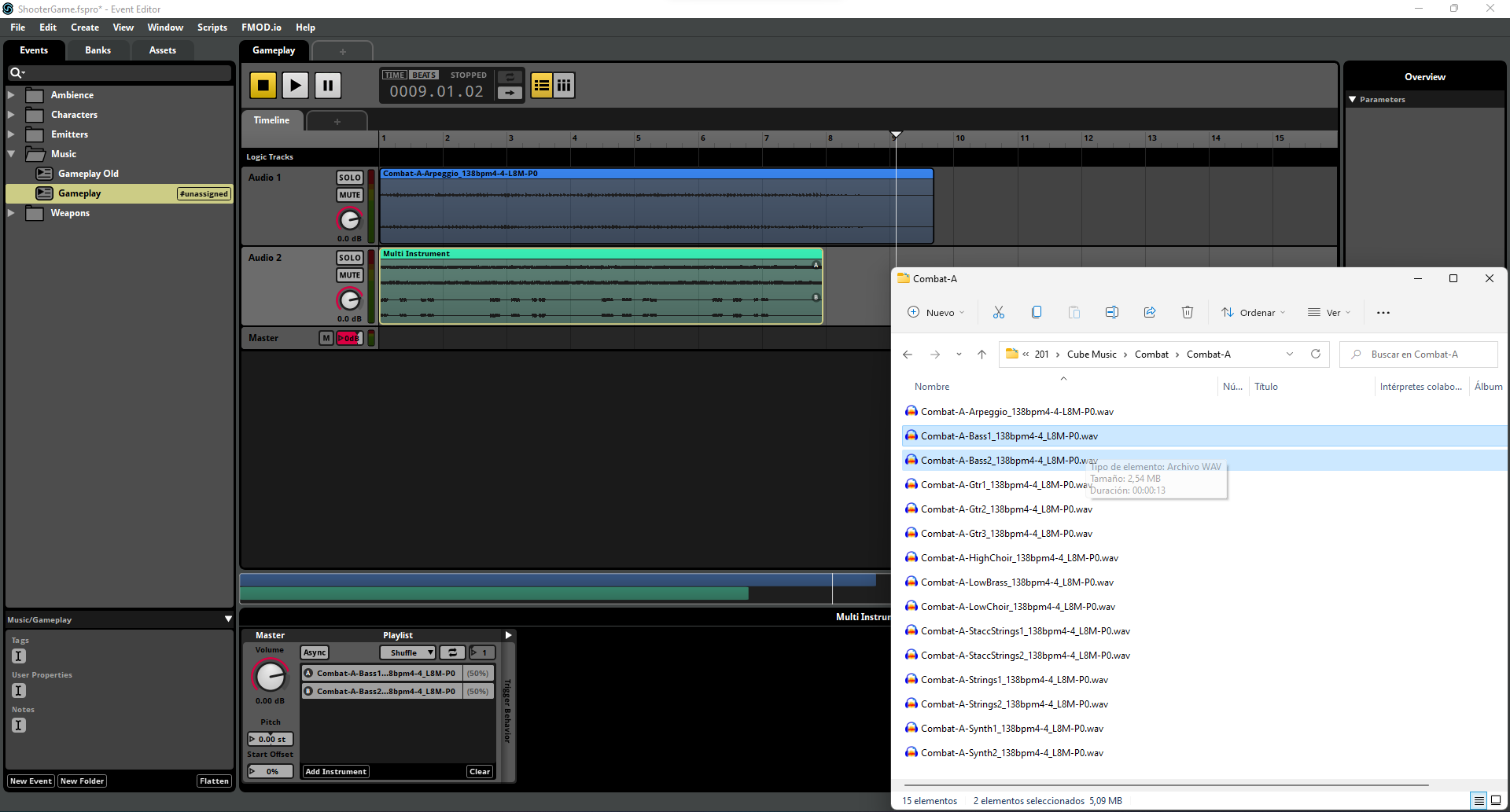Click the Buscar en Combat-A search field
1510x812 pixels.
1419,355
